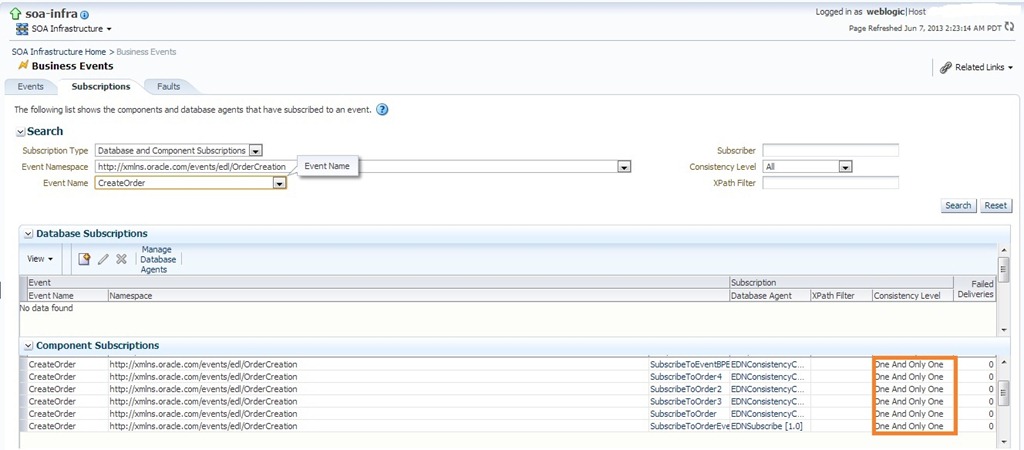This screenshot has width=1024, height=450.
Task: Open the Consistency Level dropdown
Action: [845, 167]
